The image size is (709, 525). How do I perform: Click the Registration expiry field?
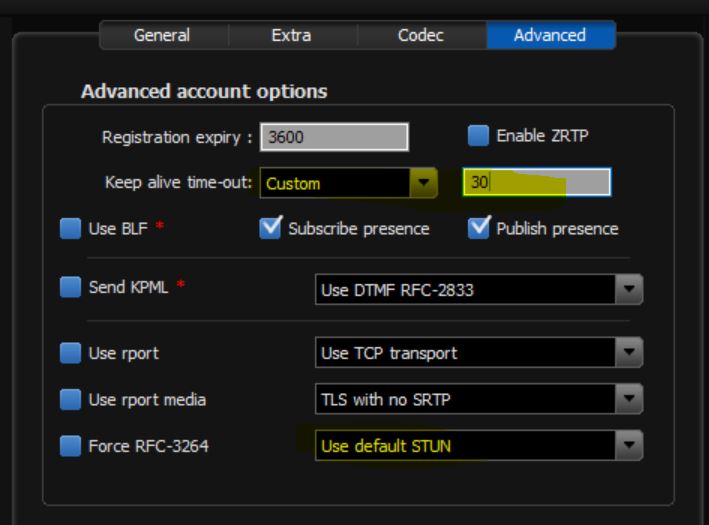[333, 137]
